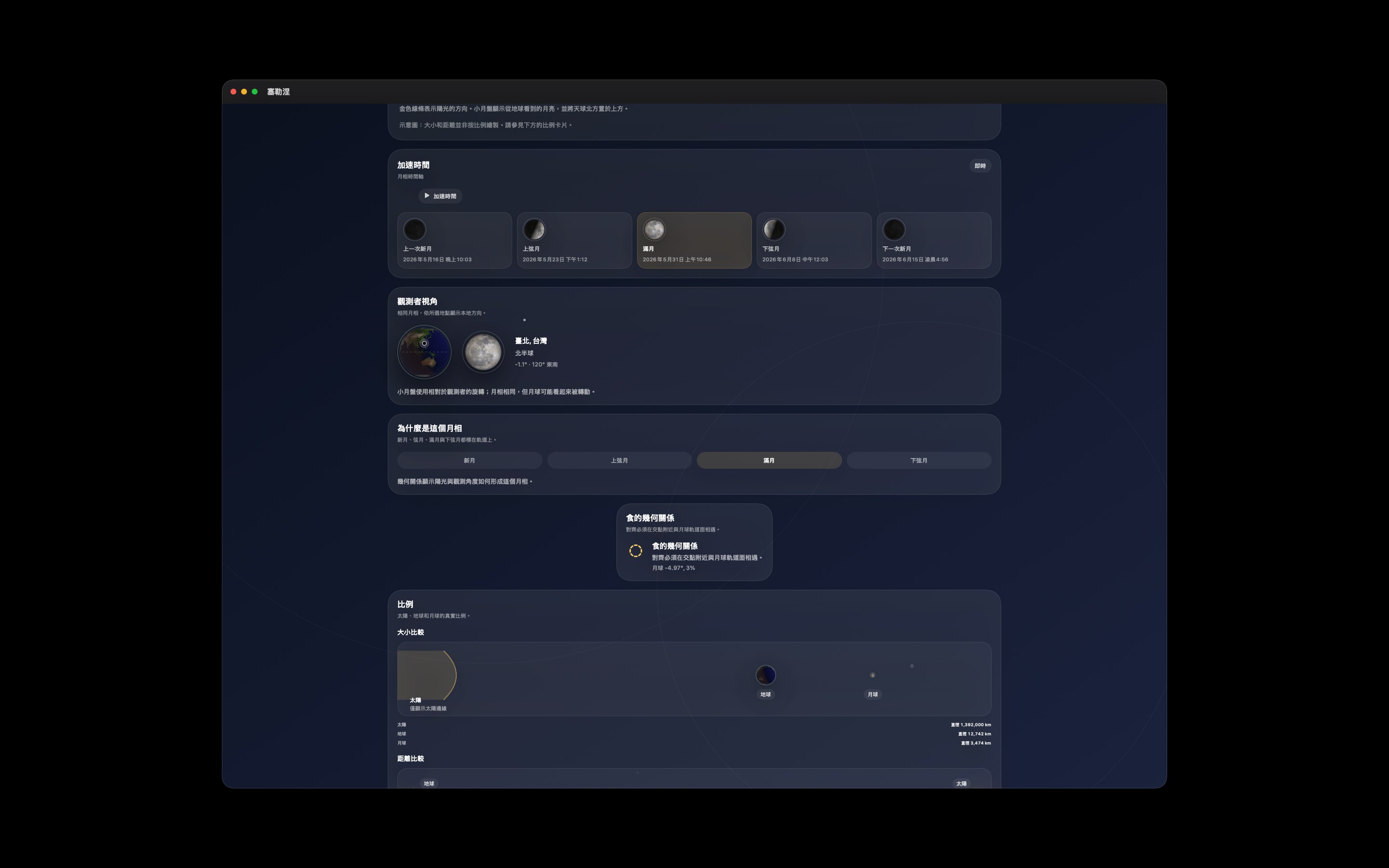Screen dimensions: 1389x868
Task: Click the 2026年5月16日 晚上10:03 date
Action: 437,259
